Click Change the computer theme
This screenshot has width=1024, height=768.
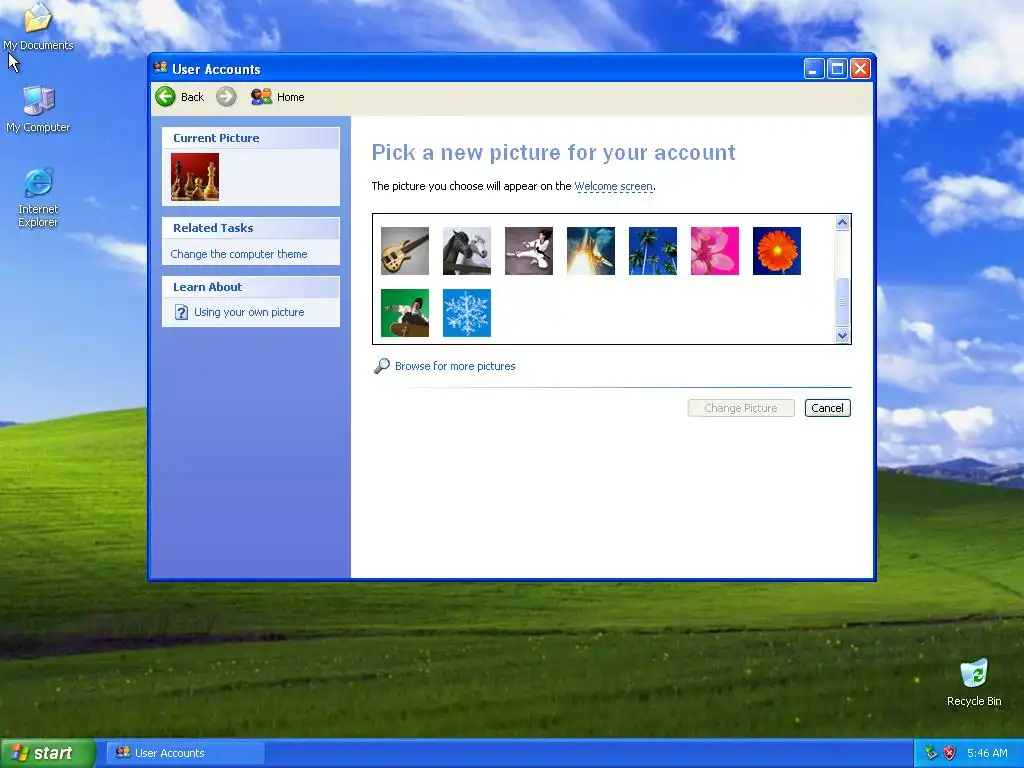tap(239, 254)
